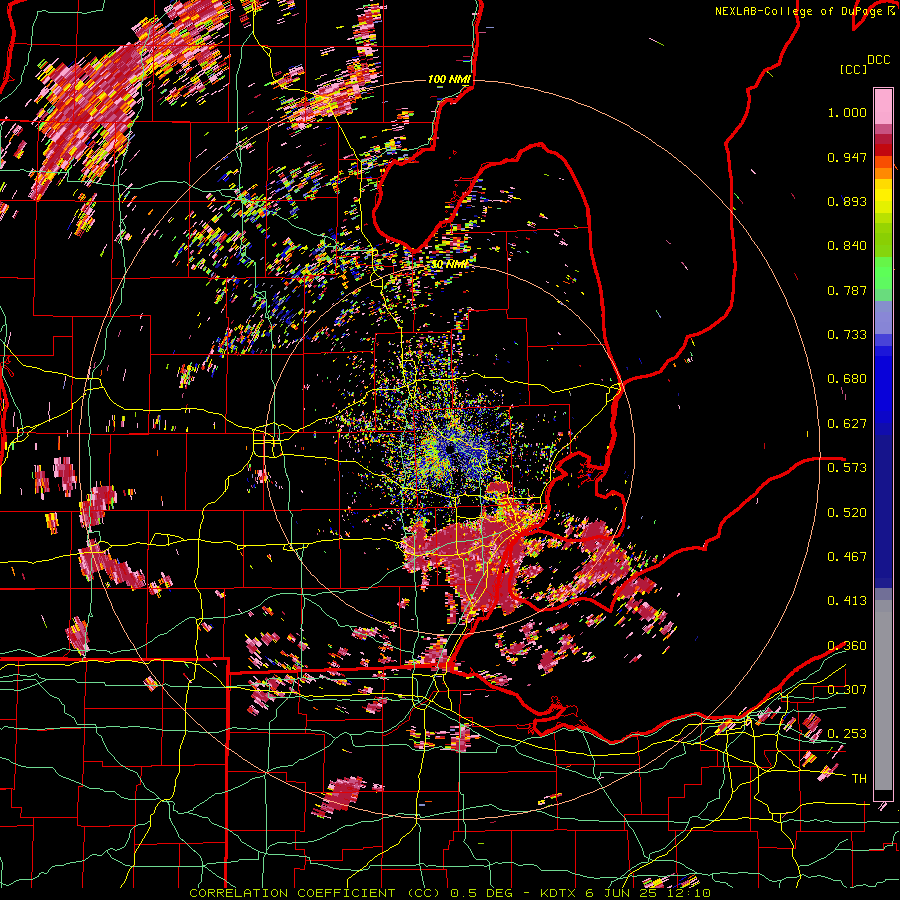
Task: Click the 0.680 scale value
Action: (847, 379)
